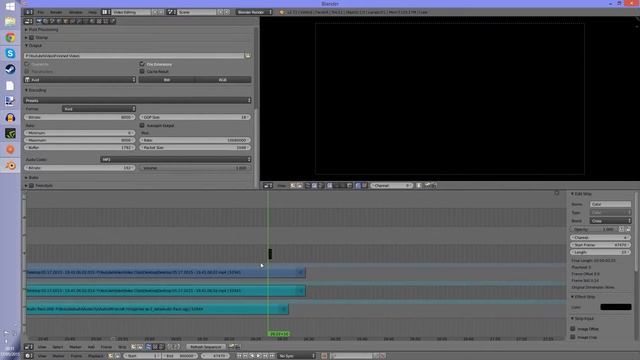640x360 pixels.
Task: Open the file format dropdown in Output
Action: click(x=80, y=80)
